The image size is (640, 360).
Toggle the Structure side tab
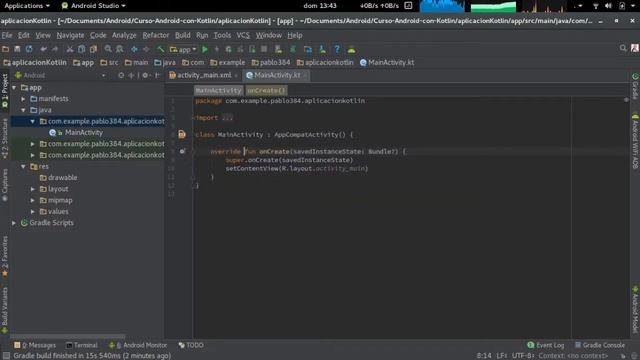(x=5, y=139)
